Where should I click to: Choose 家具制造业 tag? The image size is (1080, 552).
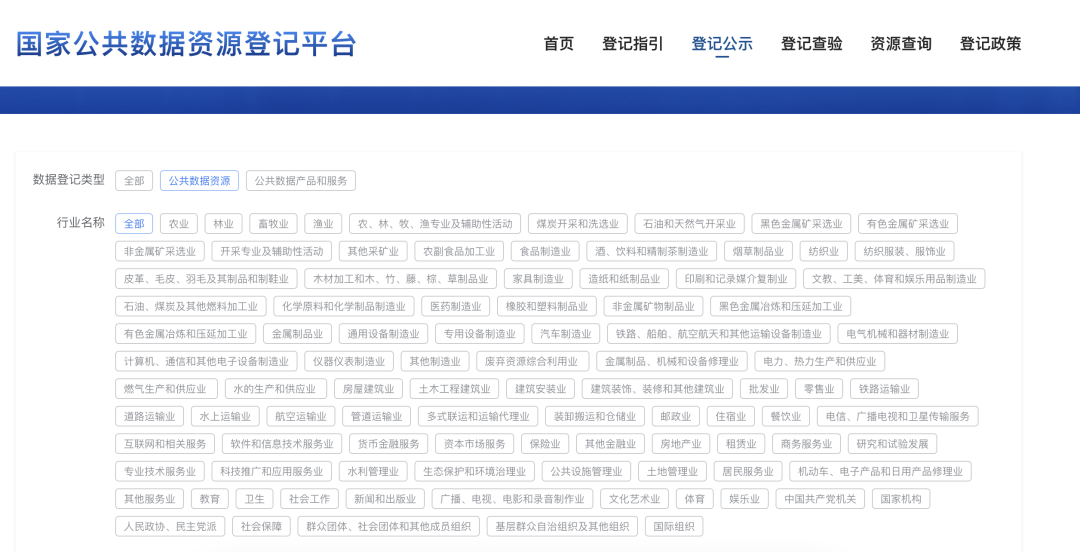[x=539, y=278]
